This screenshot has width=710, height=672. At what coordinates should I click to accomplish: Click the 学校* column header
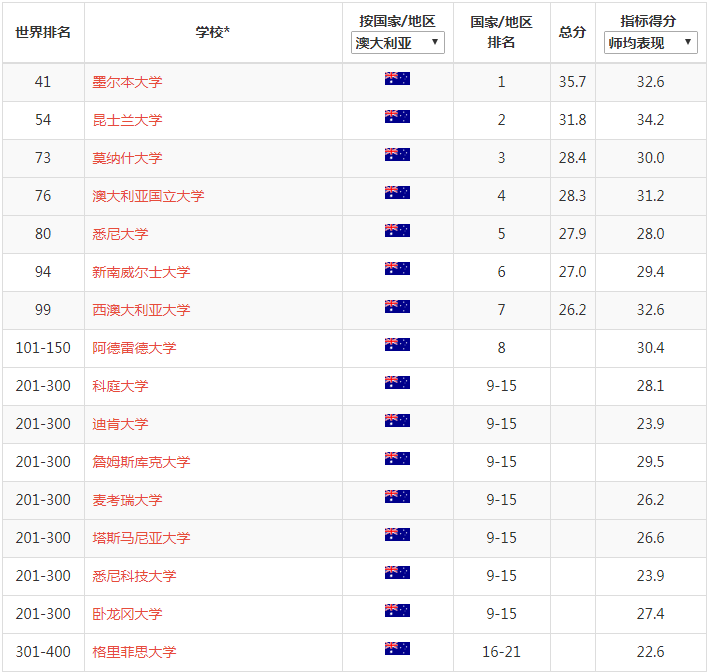212,32
